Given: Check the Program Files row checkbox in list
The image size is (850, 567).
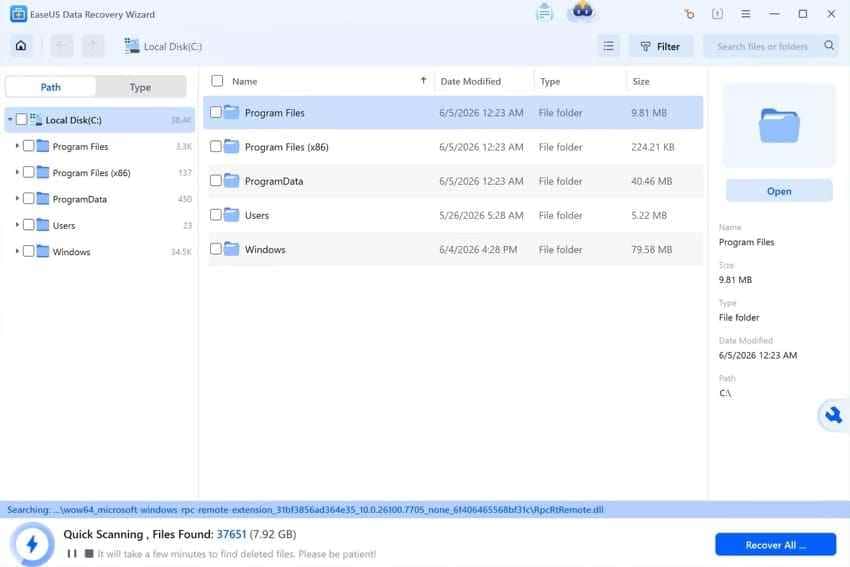Looking at the screenshot, I should point(216,112).
